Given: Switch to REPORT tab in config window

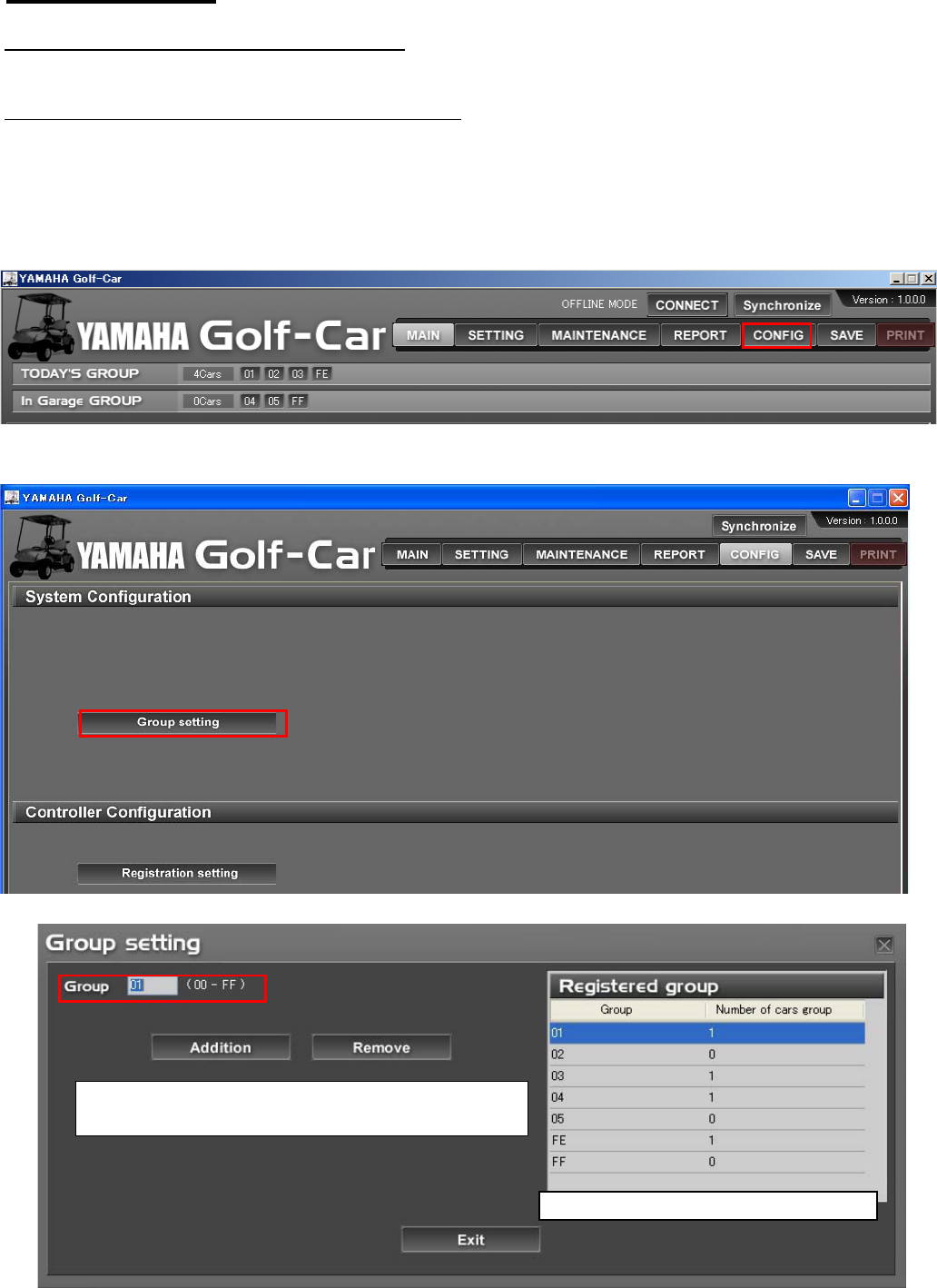Looking at the screenshot, I should pos(679,554).
